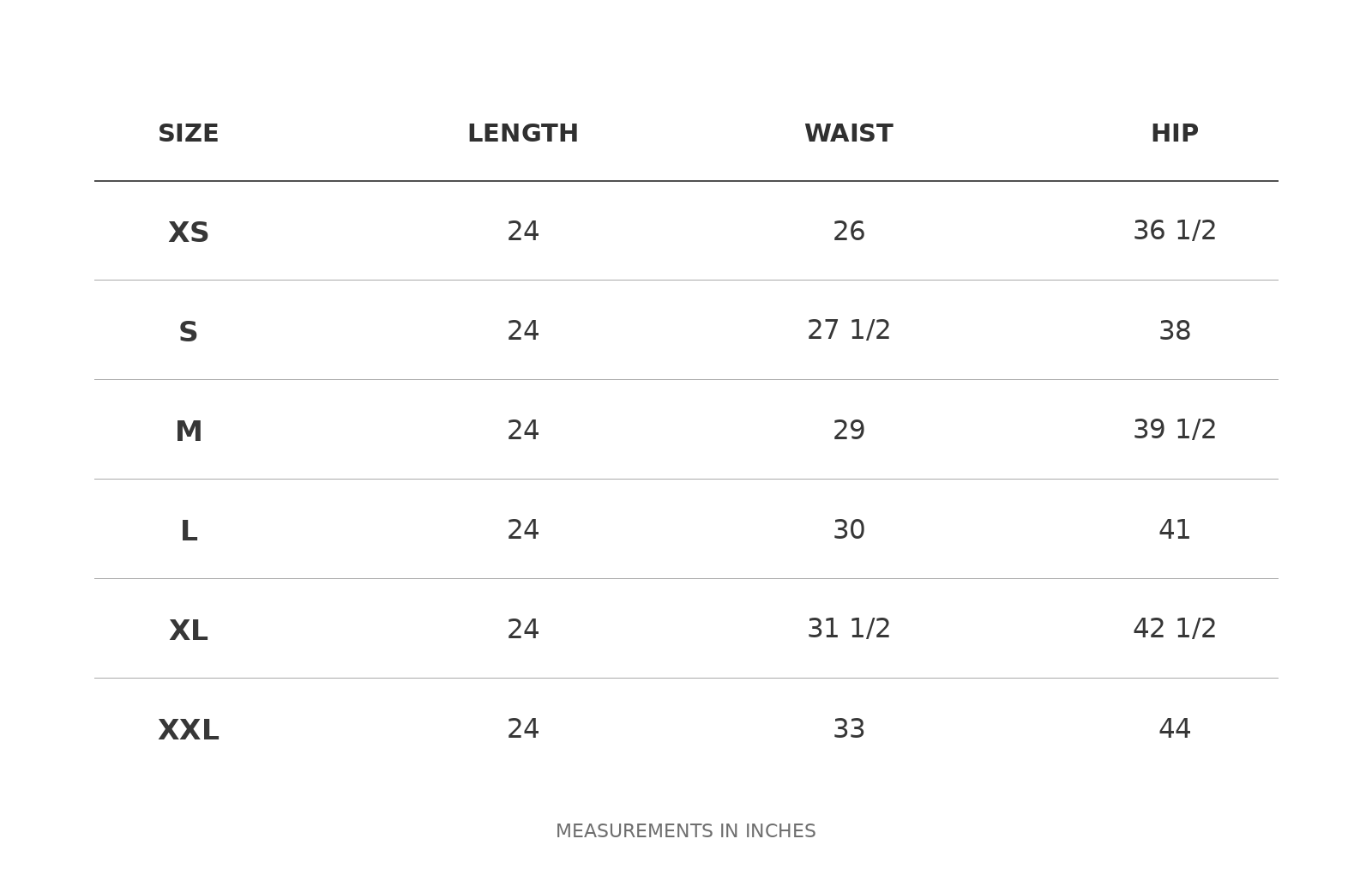Select the L size row label

[189, 531]
